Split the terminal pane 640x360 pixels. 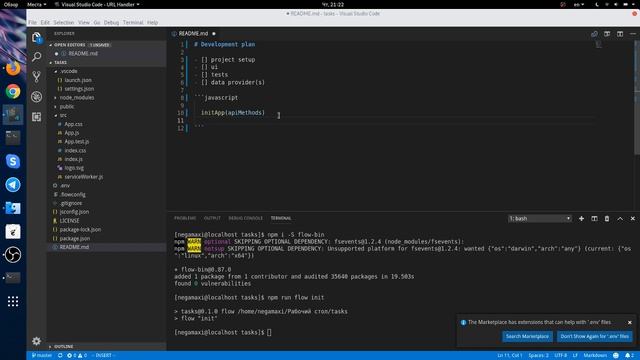click(594, 218)
